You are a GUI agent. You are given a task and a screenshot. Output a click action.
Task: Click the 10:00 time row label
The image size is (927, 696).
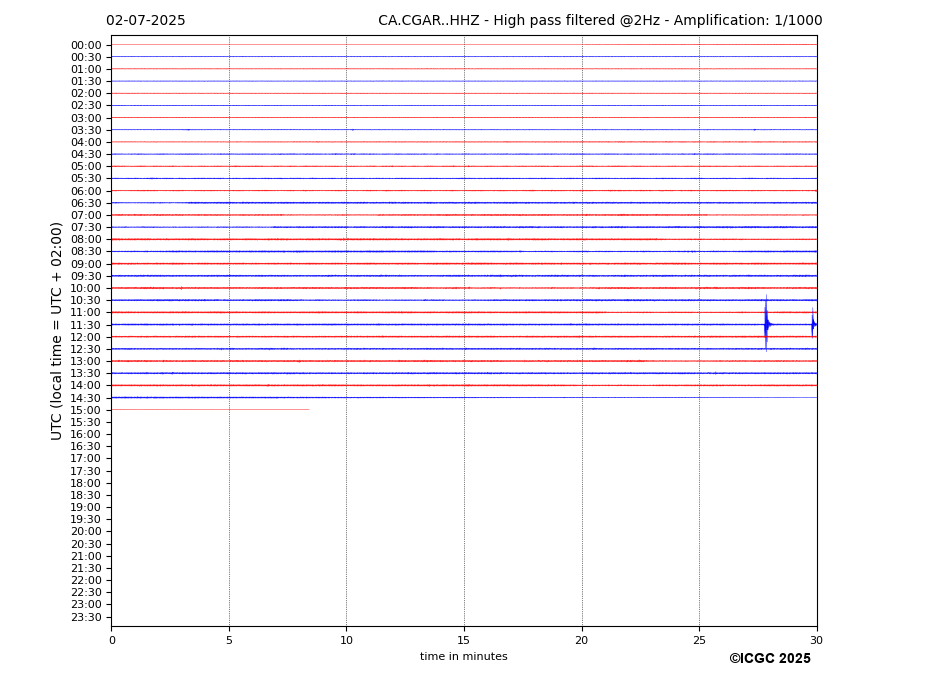pos(86,289)
